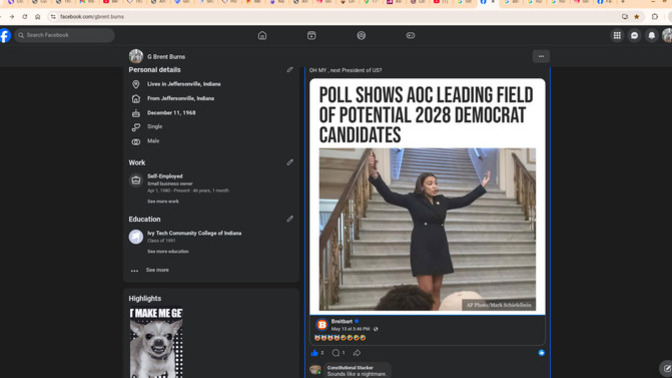Like the post with thumbs-up icon

(315, 353)
